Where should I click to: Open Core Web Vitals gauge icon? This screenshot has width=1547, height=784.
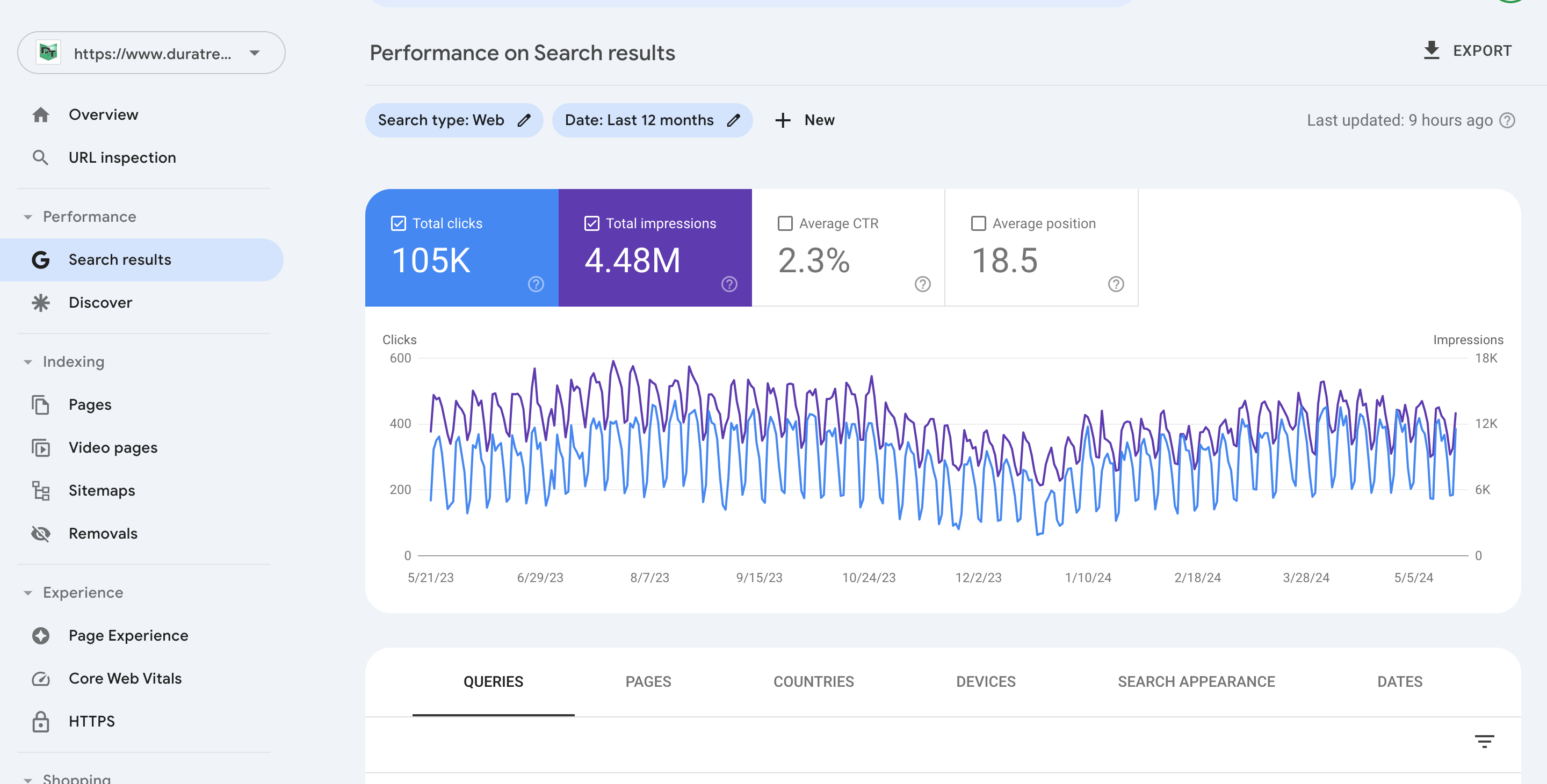point(41,678)
